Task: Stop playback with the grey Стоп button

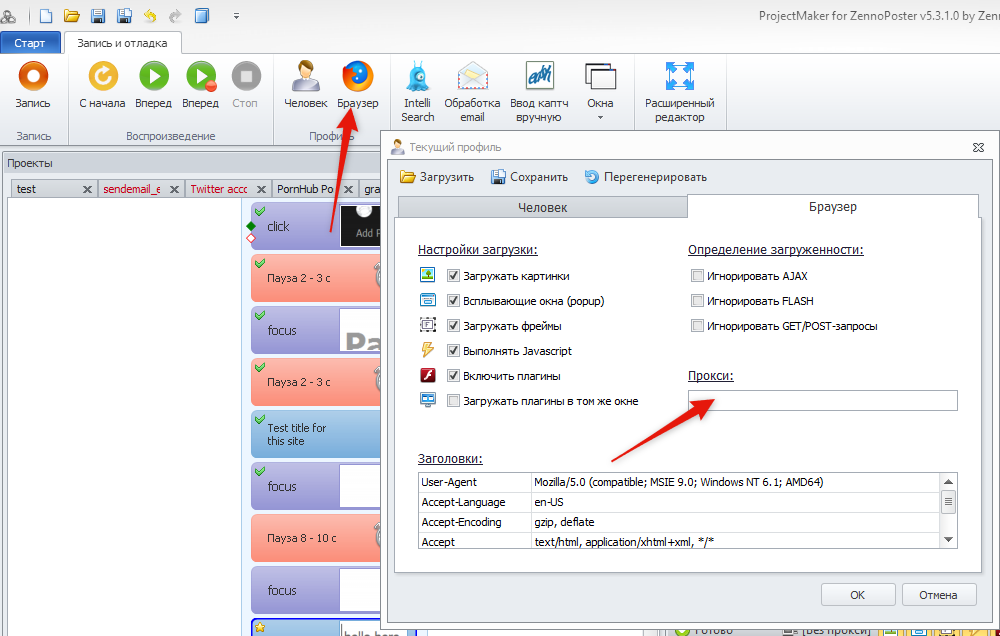Action: (x=246, y=85)
